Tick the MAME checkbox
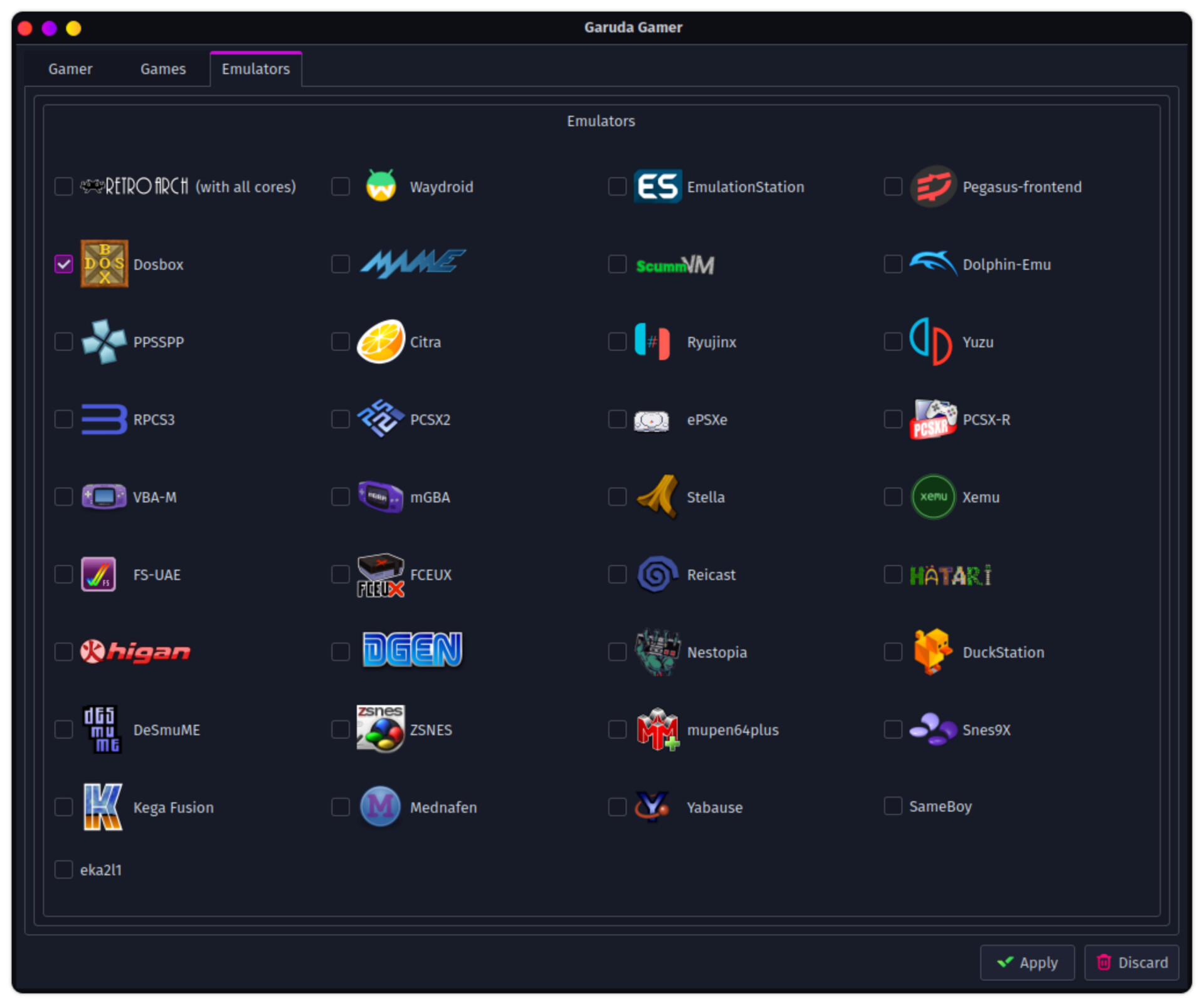Screen dimensions: 1204x1005 coord(341,264)
